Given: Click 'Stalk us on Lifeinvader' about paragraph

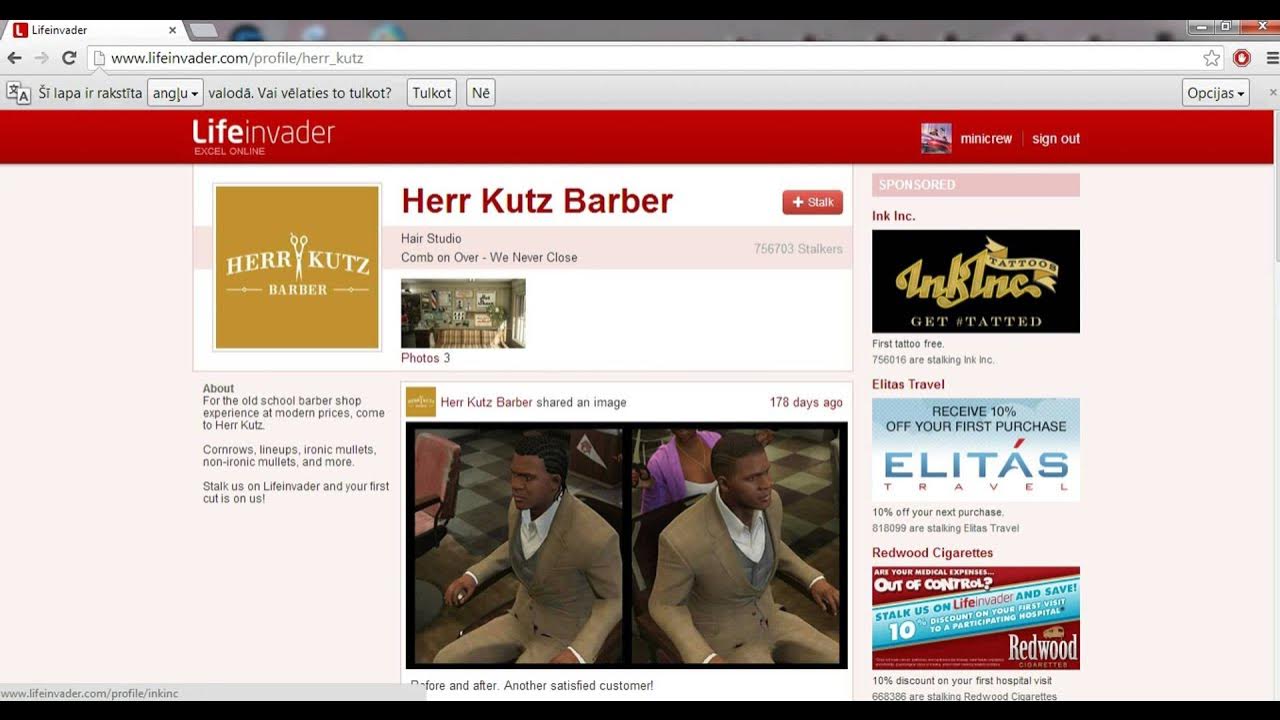Looking at the screenshot, I should tap(296, 492).
